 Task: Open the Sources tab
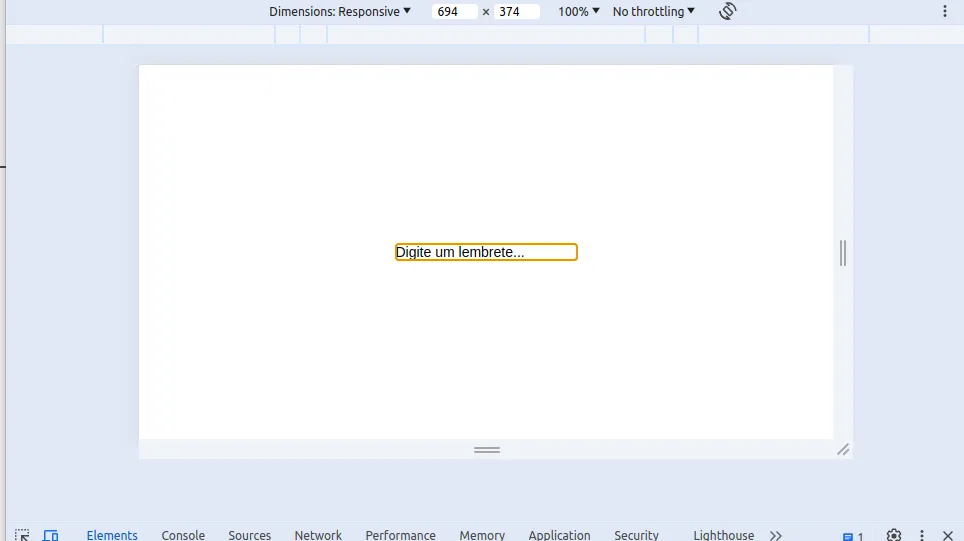click(x=250, y=535)
